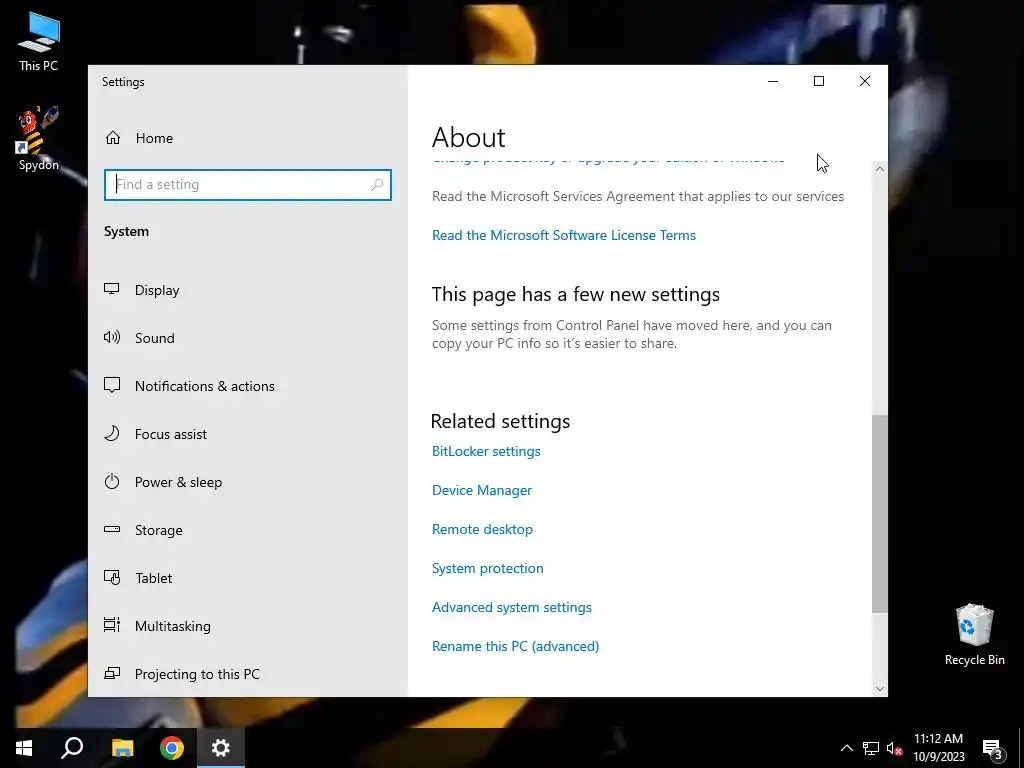This screenshot has width=1024, height=768.
Task: Click the Multitasking icon
Action: [x=112, y=625]
